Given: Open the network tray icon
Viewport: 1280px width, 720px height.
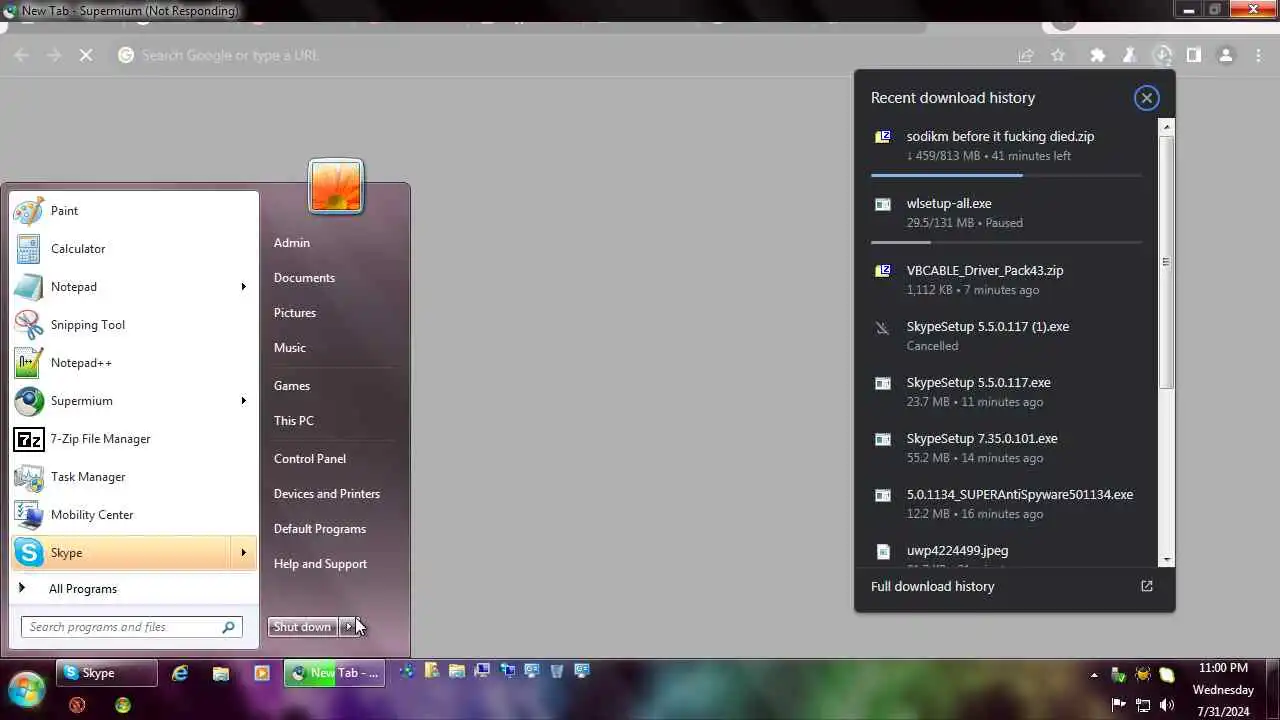Looking at the screenshot, I should 1143,705.
